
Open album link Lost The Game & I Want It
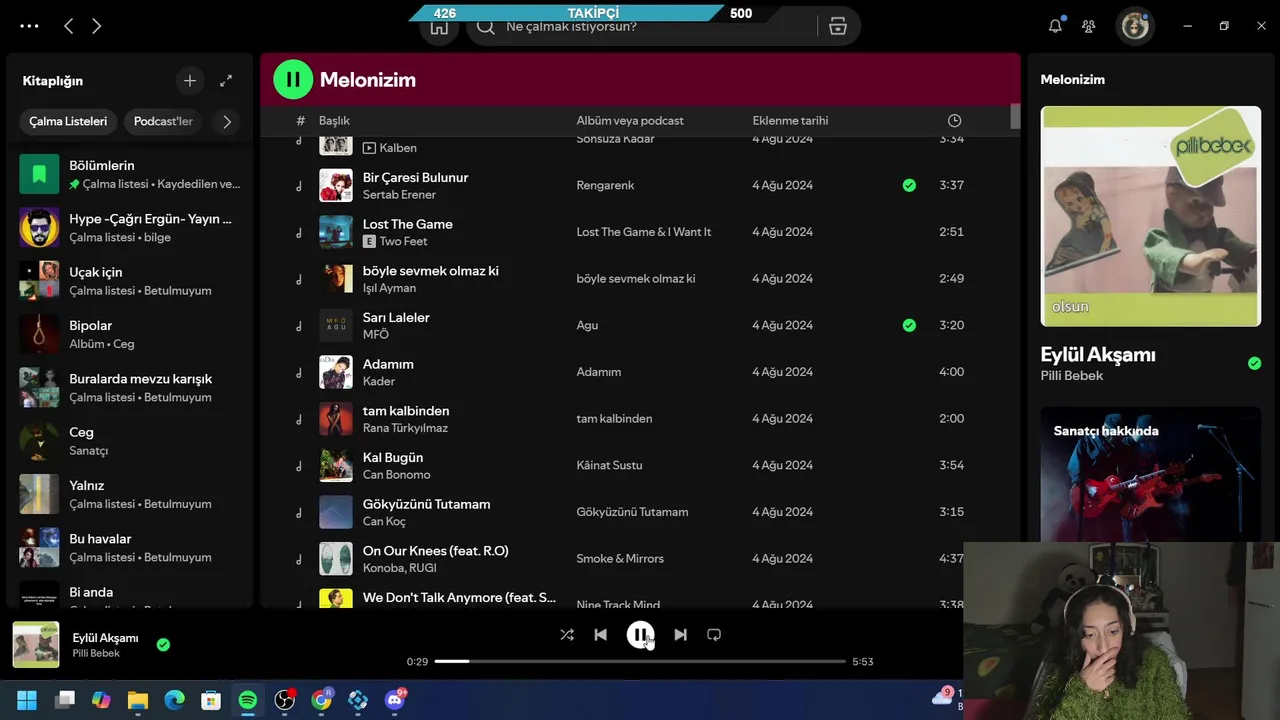tap(643, 232)
